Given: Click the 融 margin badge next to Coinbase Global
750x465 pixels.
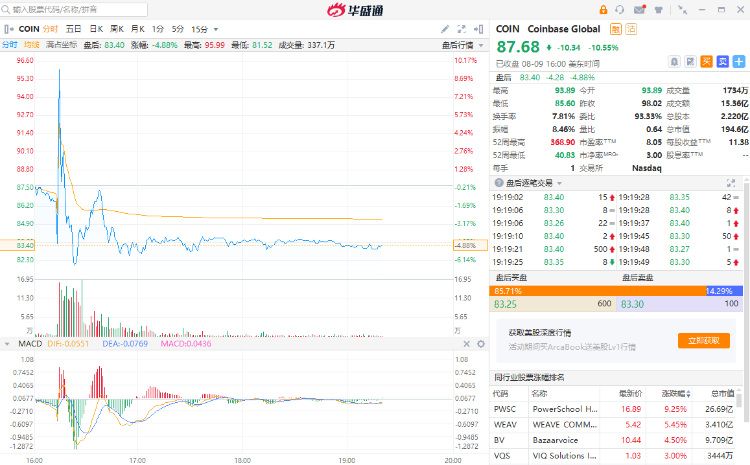Looking at the screenshot, I should (x=616, y=29).
